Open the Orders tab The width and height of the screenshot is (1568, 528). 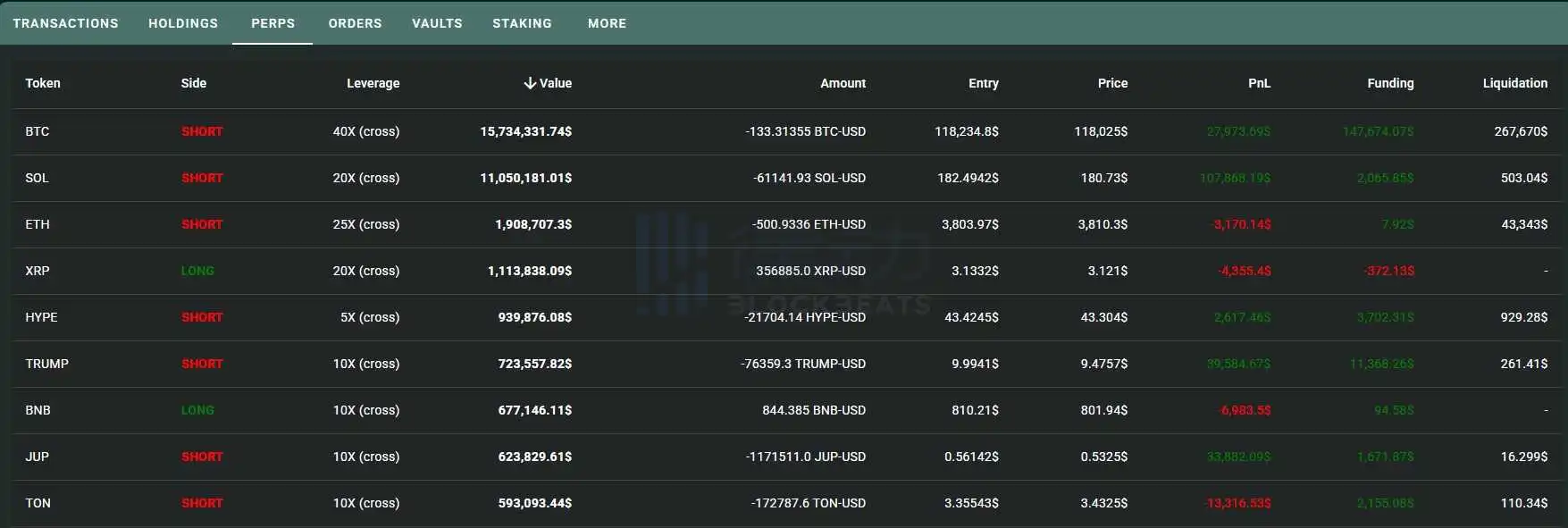coord(355,23)
